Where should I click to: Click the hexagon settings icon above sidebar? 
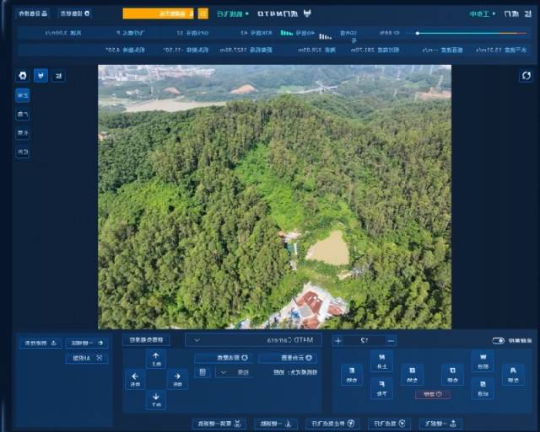(x=23, y=75)
